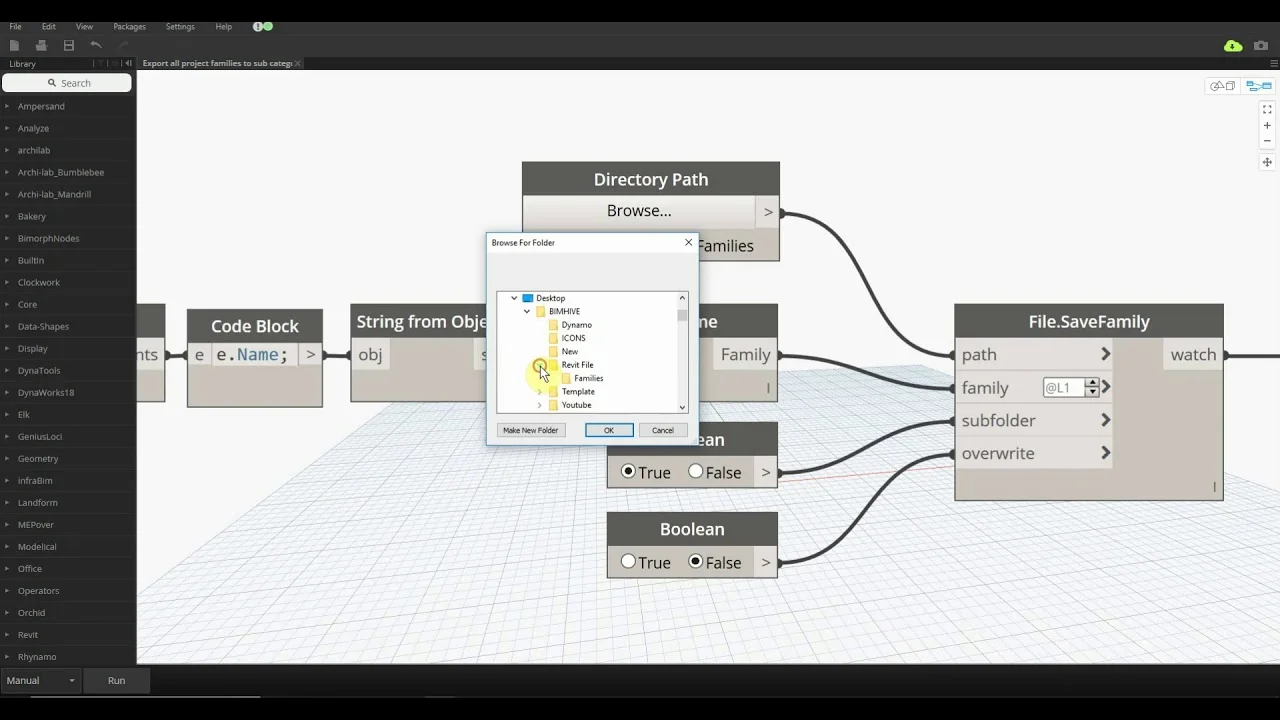Click the New file toolbar icon
Image resolution: width=1280 pixels, height=720 pixels.
[14, 45]
